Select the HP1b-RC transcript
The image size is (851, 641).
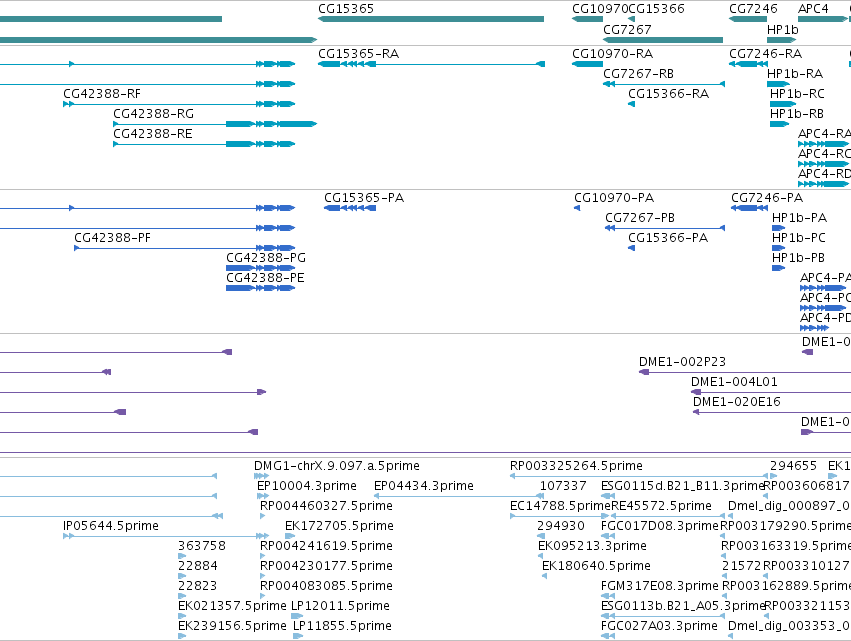pos(783,104)
